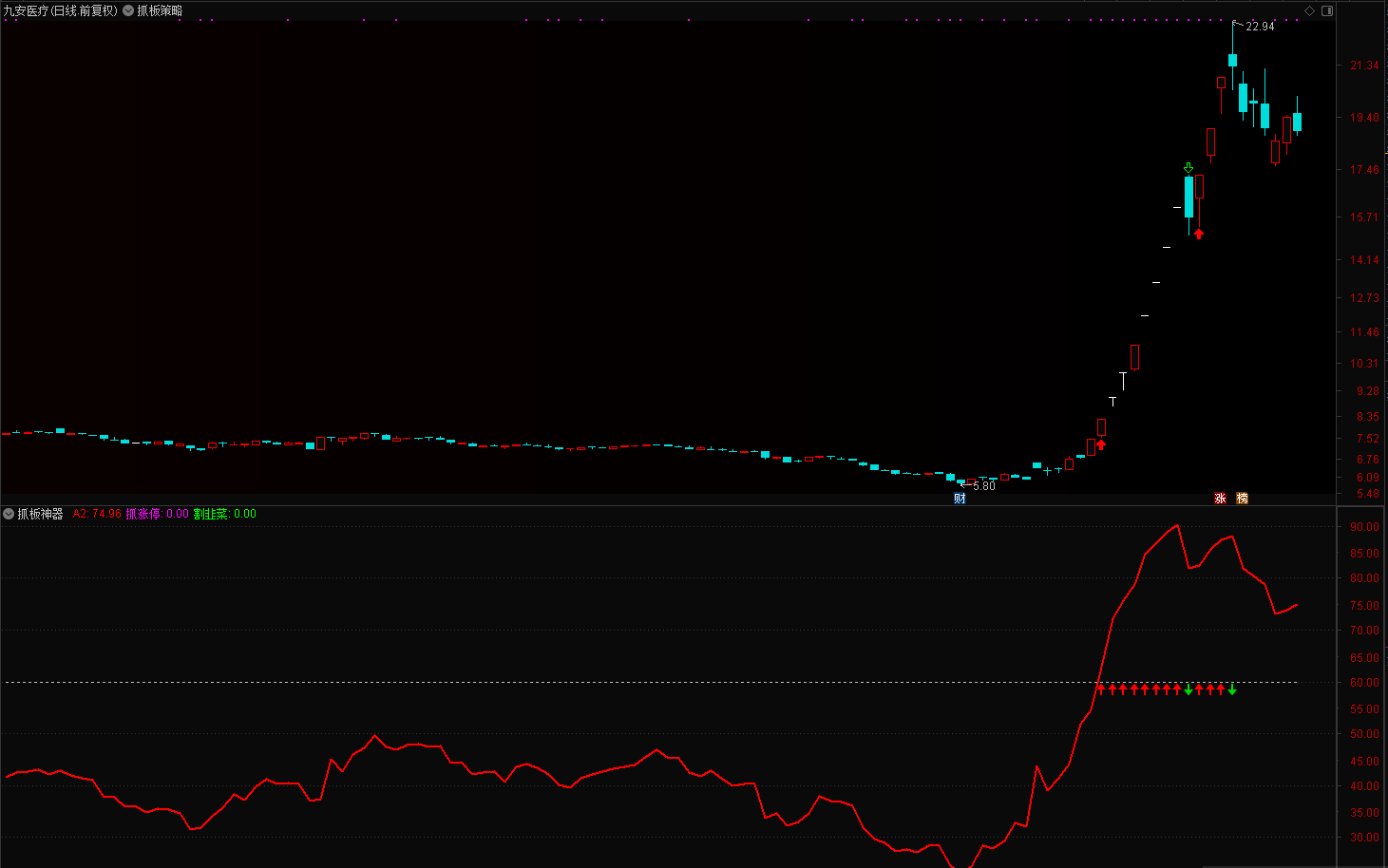Click the 榜 event marker icon
1388x868 pixels.
pos(1242,499)
